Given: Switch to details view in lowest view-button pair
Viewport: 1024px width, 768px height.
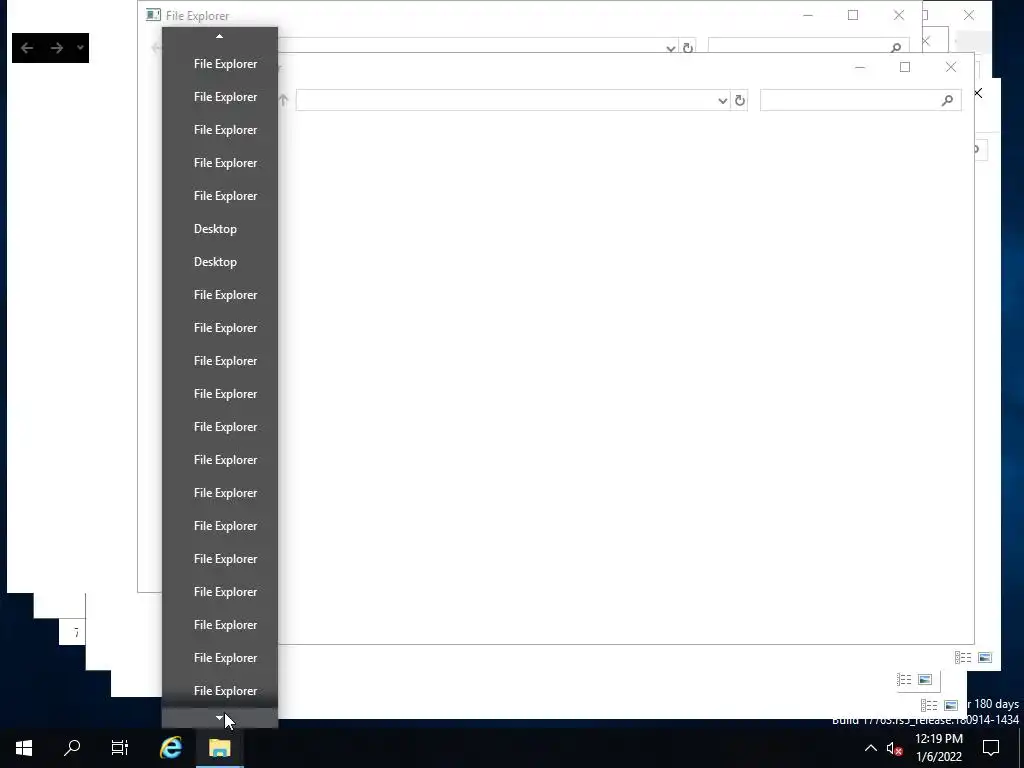Looking at the screenshot, I should pos(929,705).
